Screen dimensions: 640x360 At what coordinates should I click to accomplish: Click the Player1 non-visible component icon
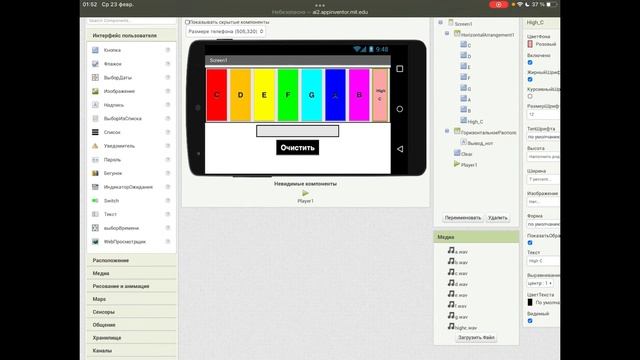[x=305, y=193]
